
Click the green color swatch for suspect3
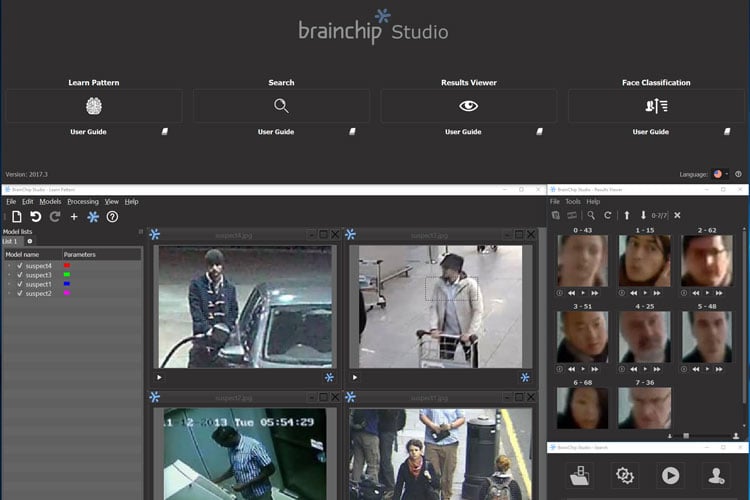67,274
